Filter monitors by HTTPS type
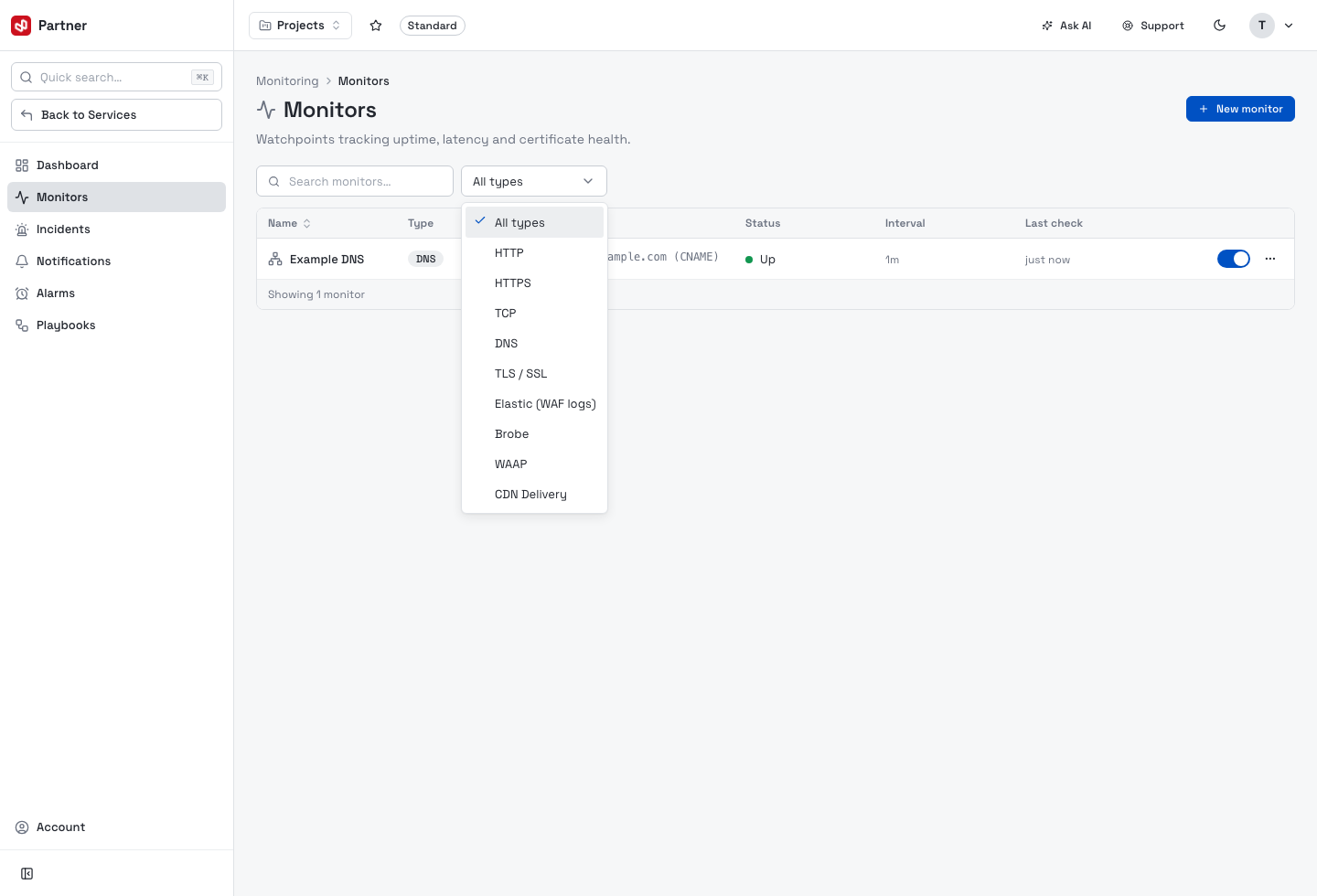Screen dimensions: 1317x896 [534, 283]
